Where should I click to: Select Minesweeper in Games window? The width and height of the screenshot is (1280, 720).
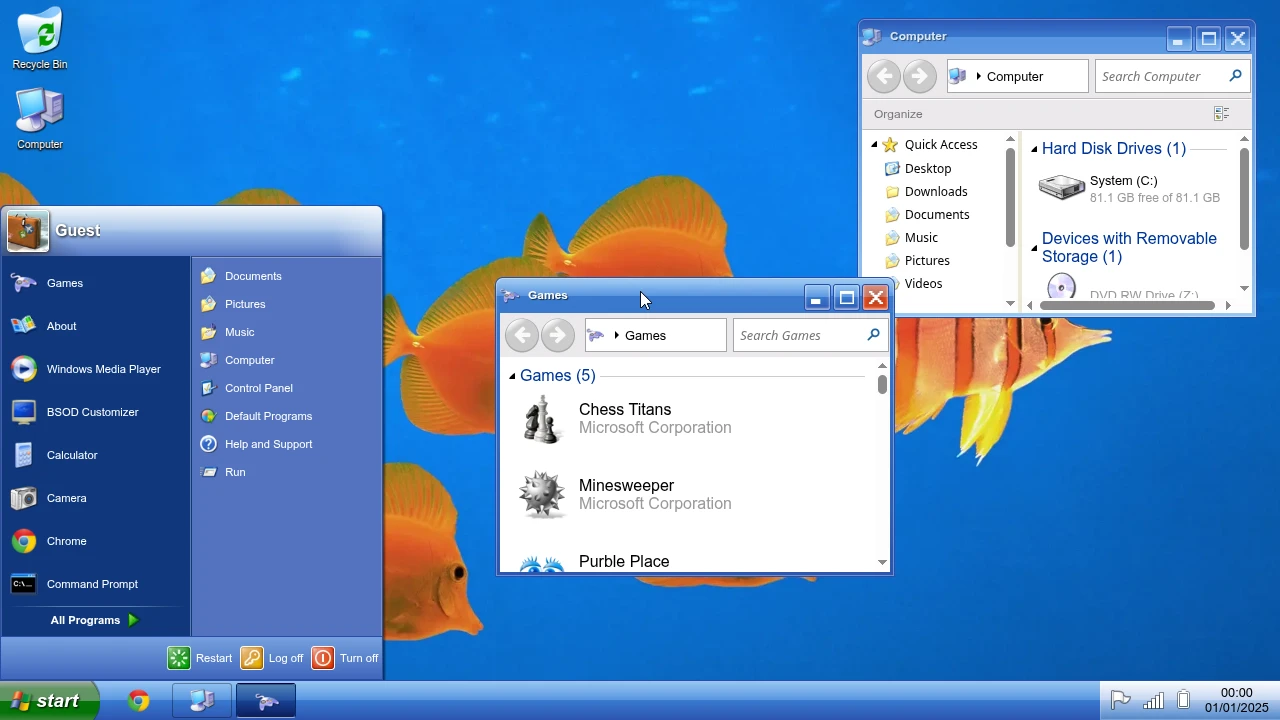pyautogui.click(x=690, y=494)
